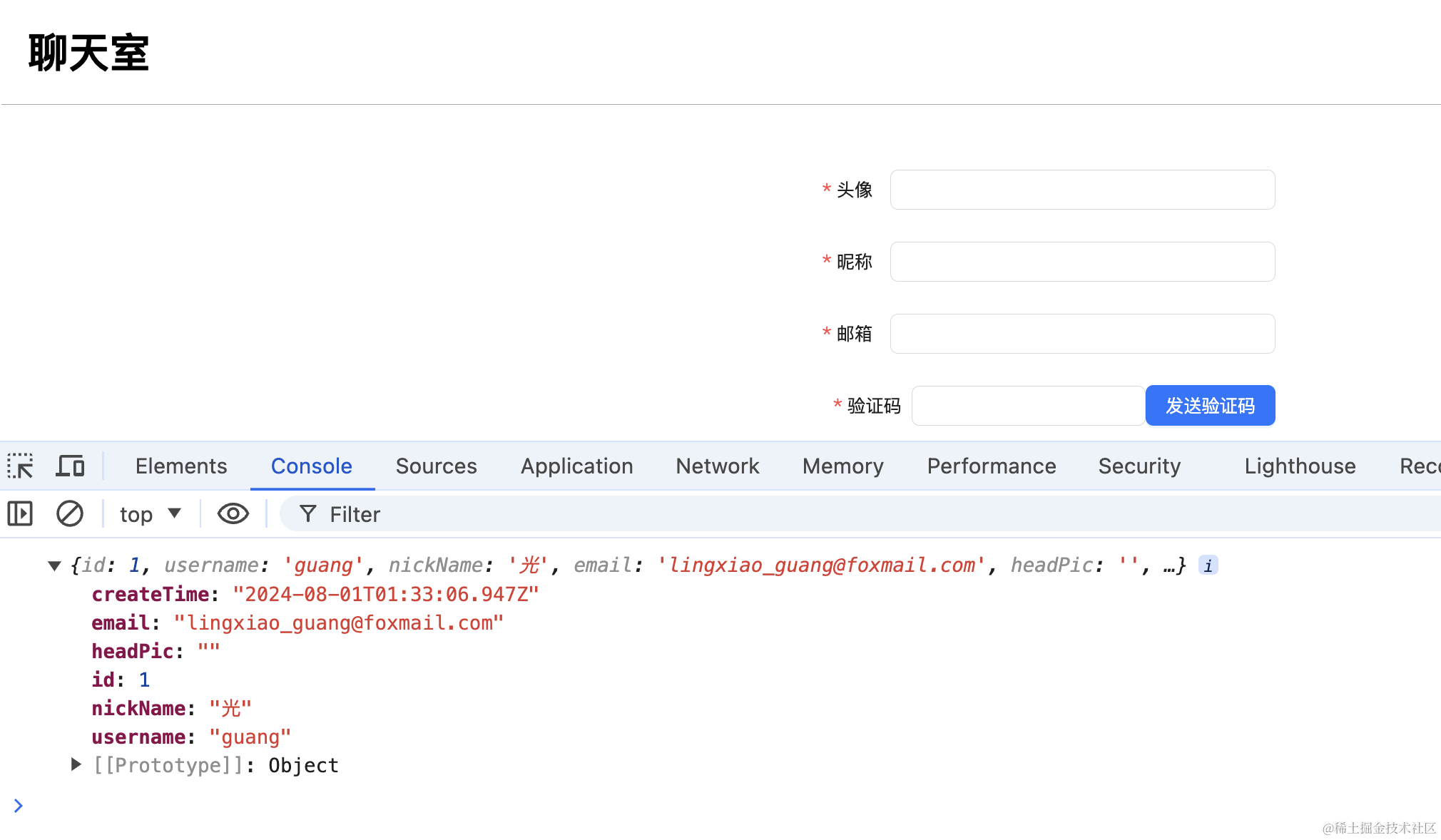The height and width of the screenshot is (840, 1441).
Task: Toggle the device toolbar icon
Action: click(70, 466)
